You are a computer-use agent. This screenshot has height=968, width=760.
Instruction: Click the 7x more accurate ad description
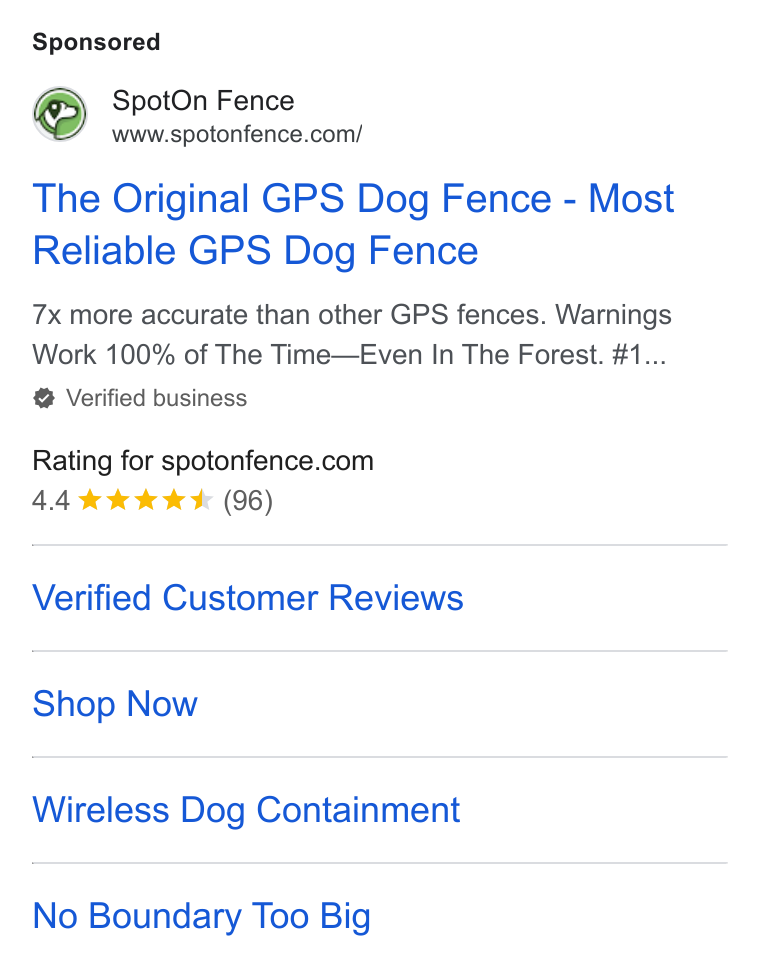[352, 335]
